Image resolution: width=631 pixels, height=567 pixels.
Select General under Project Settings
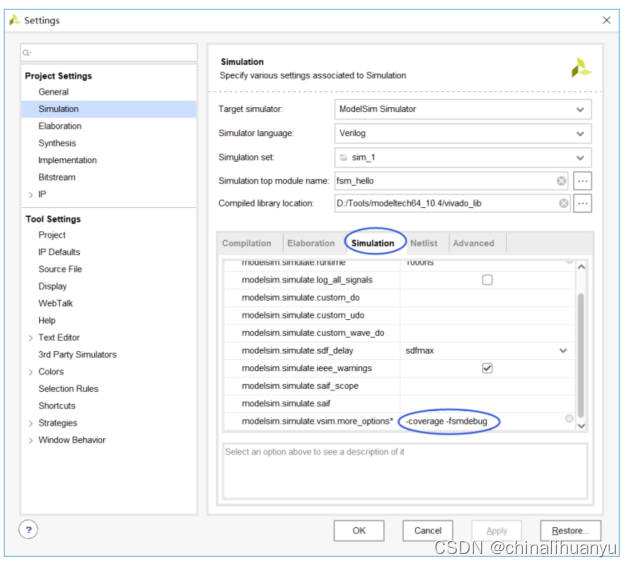point(54,92)
